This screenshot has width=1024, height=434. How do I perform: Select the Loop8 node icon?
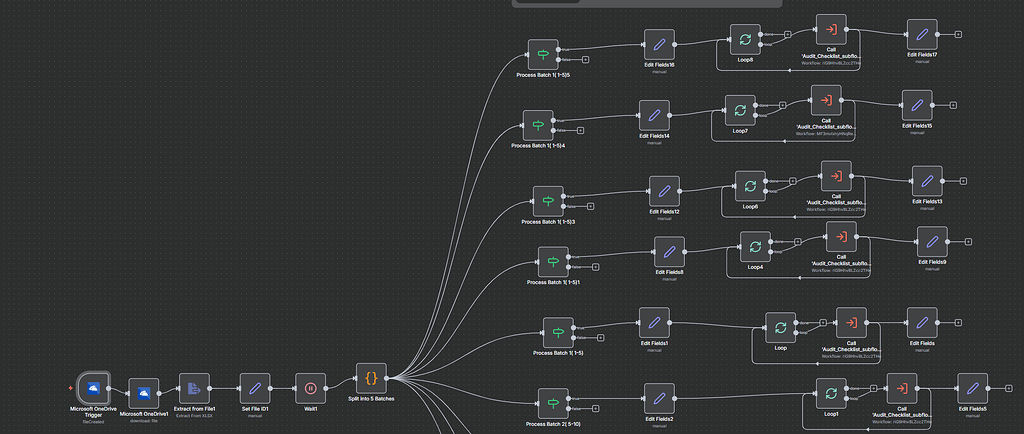point(745,40)
